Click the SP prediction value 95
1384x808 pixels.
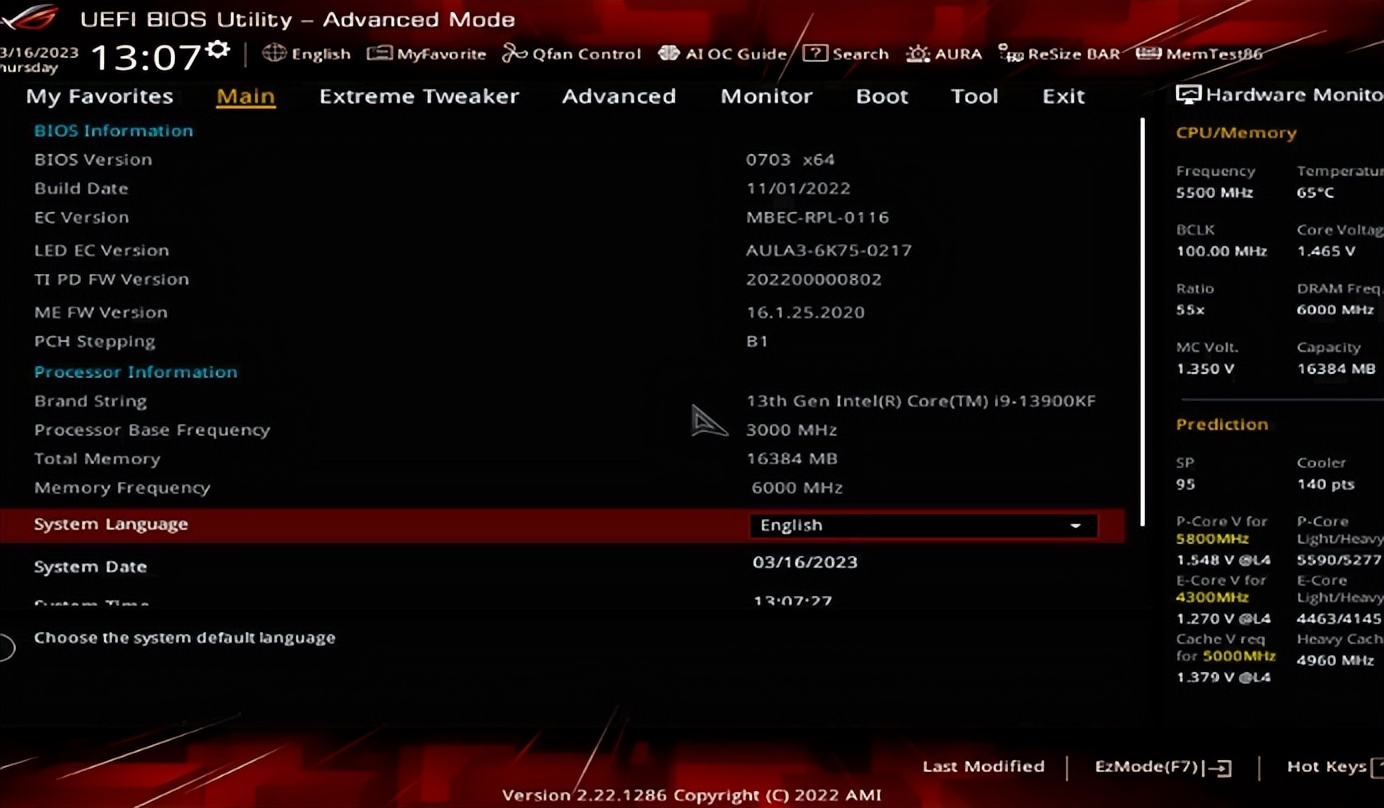[1186, 484]
